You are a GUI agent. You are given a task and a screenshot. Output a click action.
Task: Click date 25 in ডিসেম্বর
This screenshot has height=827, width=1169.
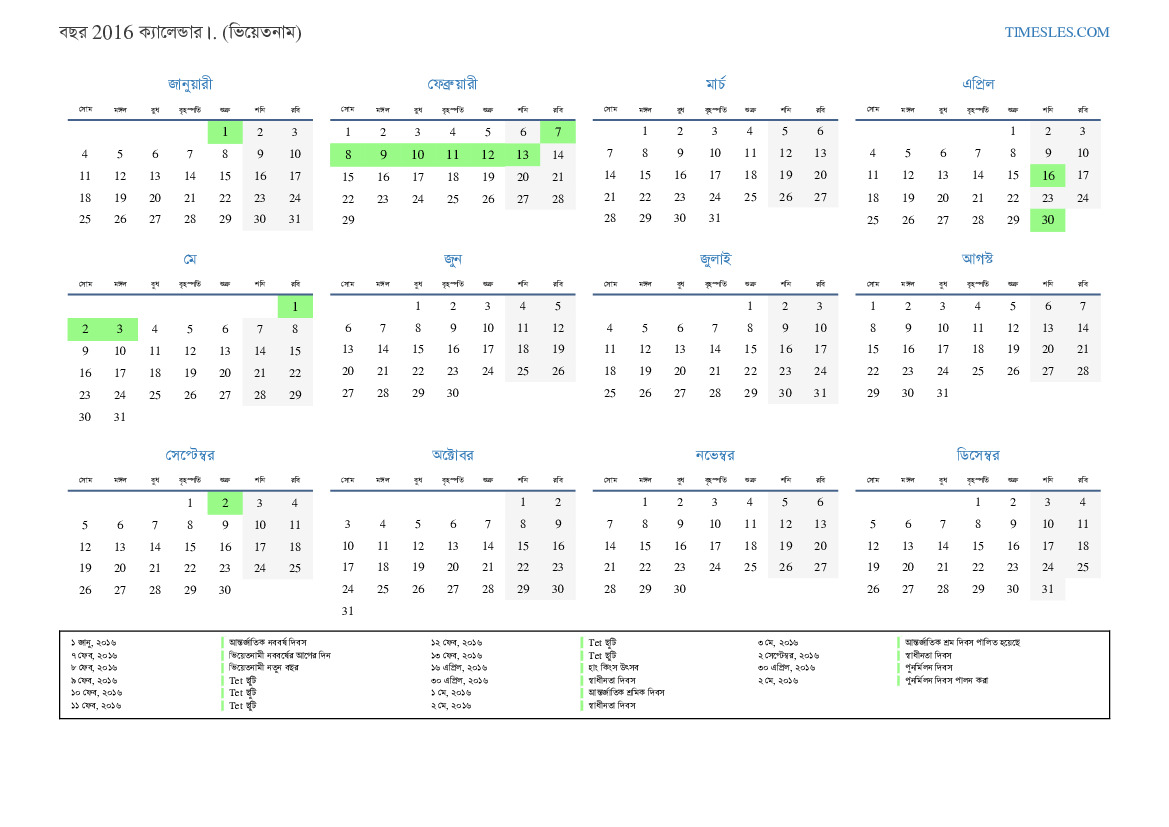point(1083,567)
